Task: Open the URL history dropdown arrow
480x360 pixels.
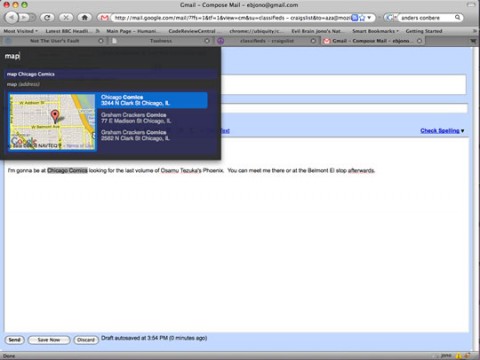Action: pyautogui.click(x=369, y=18)
